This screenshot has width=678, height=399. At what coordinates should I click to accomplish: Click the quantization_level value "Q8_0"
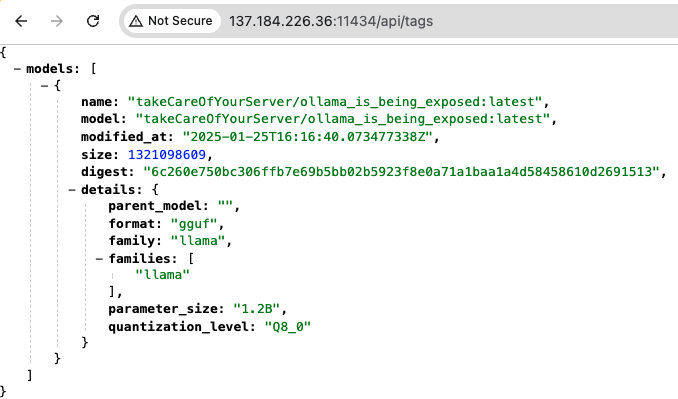pyautogui.click(x=288, y=326)
